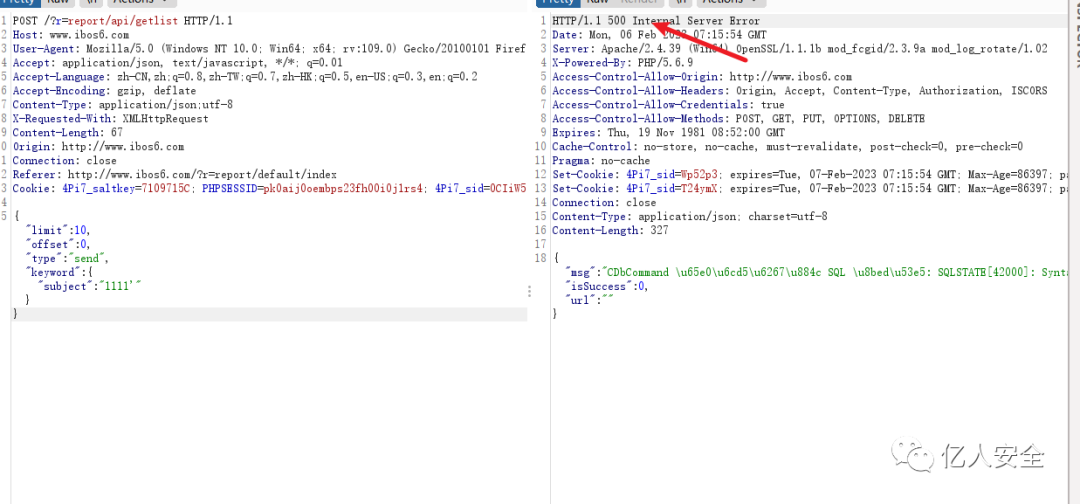Click the panel divider three-dot handle
This screenshot has width=1080, height=504.
tap(529, 291)
